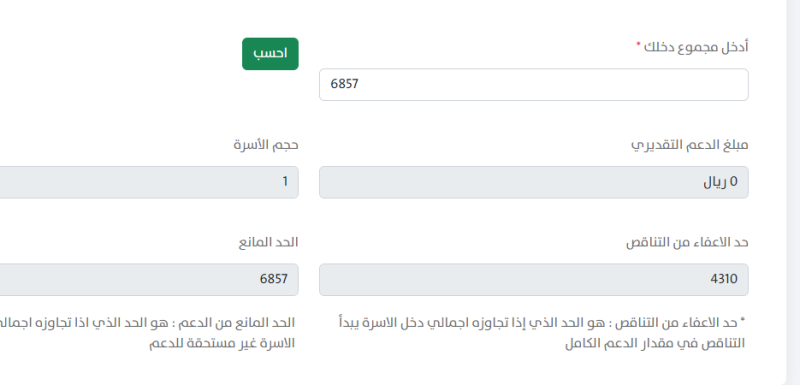This screenshot has height=385, width=800.
Task: Click the line التناقص في مقدار الدعم الكامل
Action: tap(655, 344)
